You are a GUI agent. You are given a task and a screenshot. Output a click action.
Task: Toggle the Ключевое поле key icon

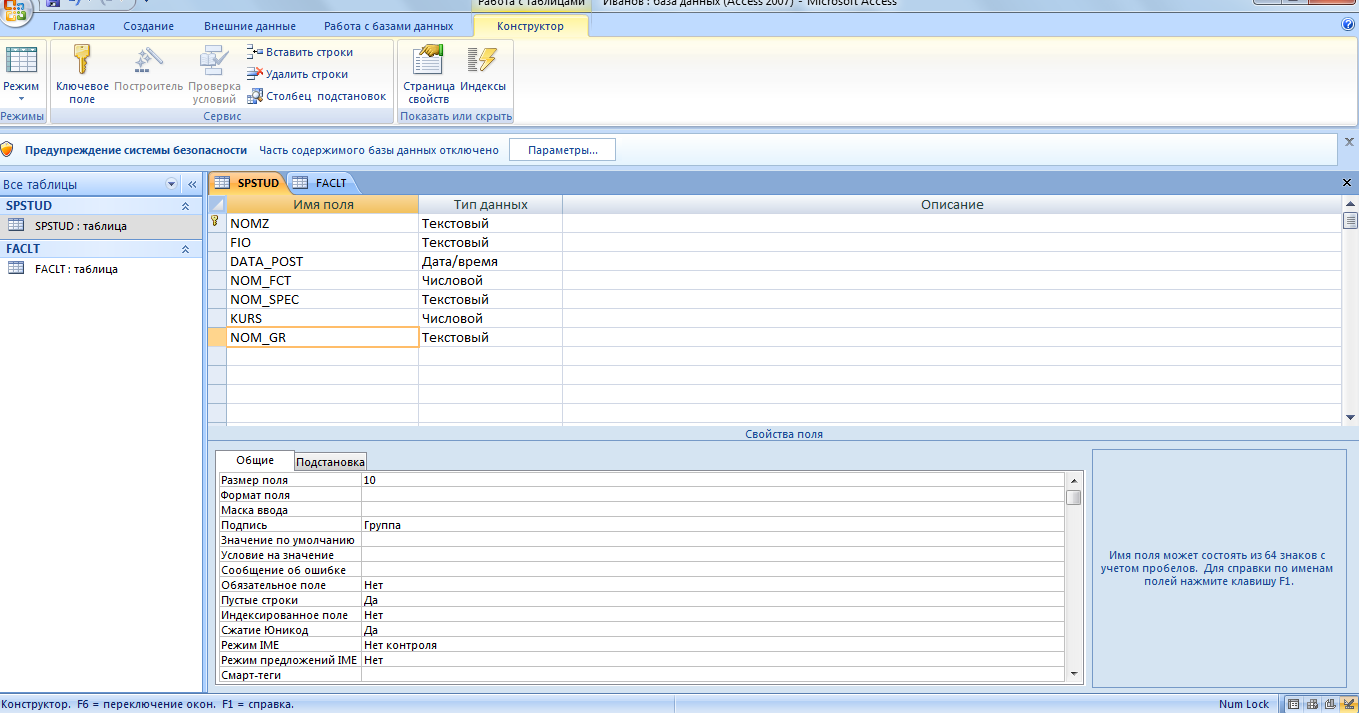(82, 60)
